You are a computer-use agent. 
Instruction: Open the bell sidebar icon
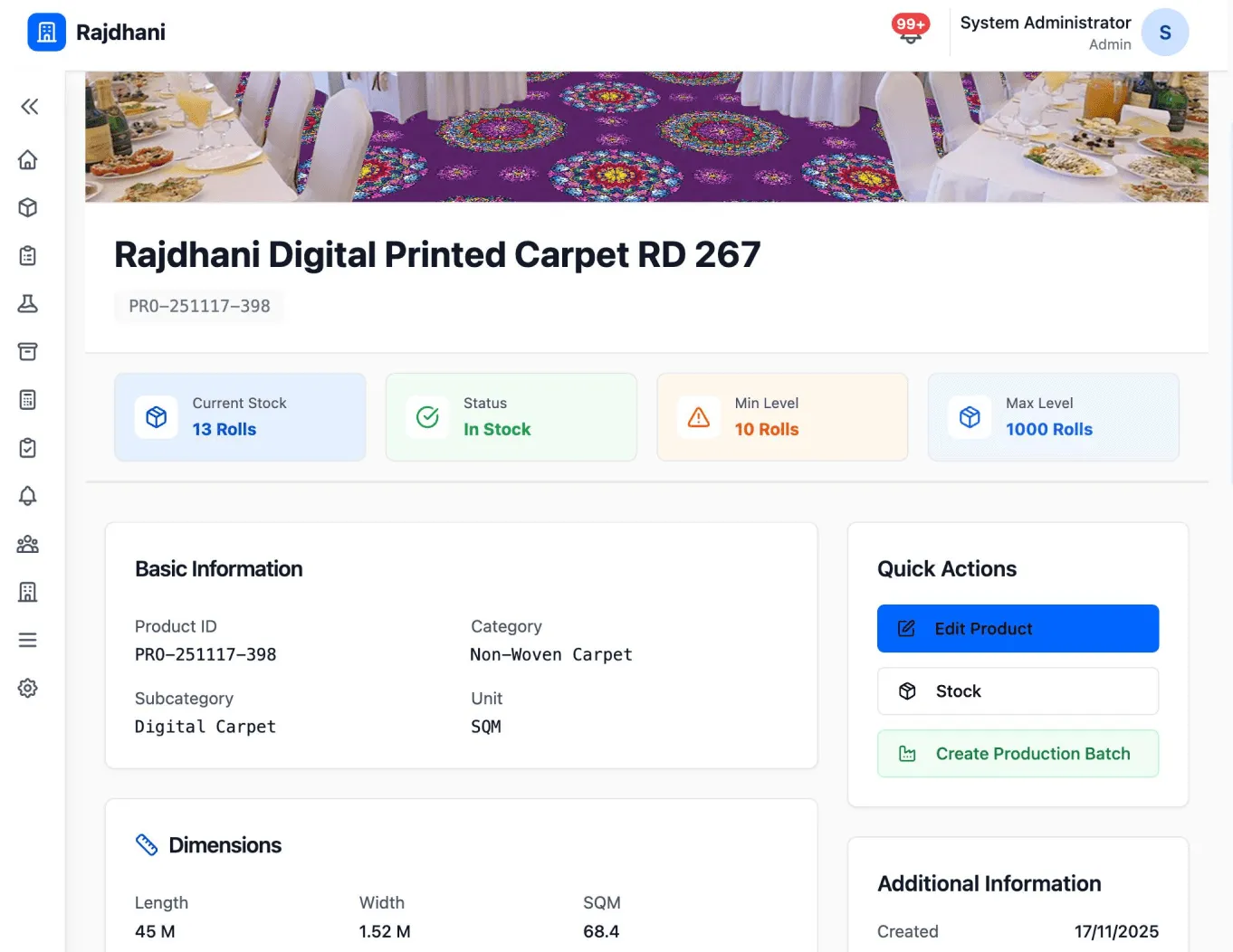tap(28, 496)
